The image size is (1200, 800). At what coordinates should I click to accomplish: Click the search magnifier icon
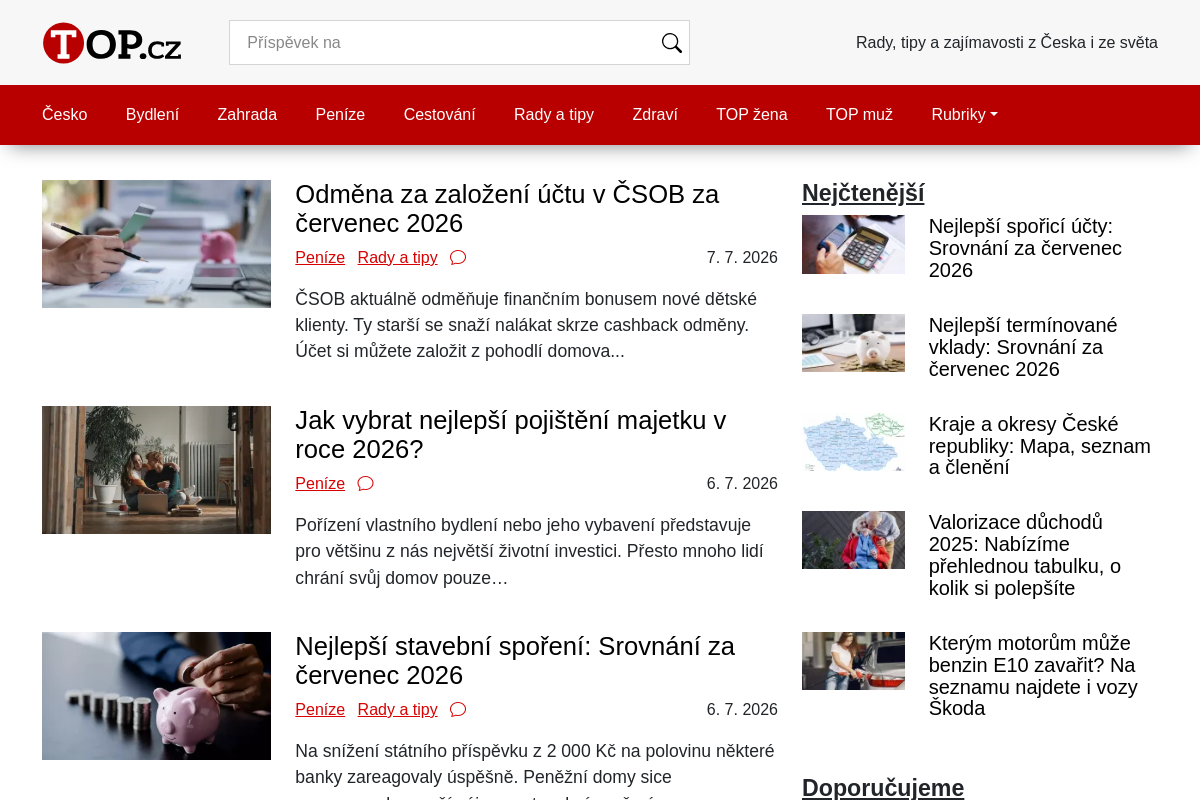[671, 43]
